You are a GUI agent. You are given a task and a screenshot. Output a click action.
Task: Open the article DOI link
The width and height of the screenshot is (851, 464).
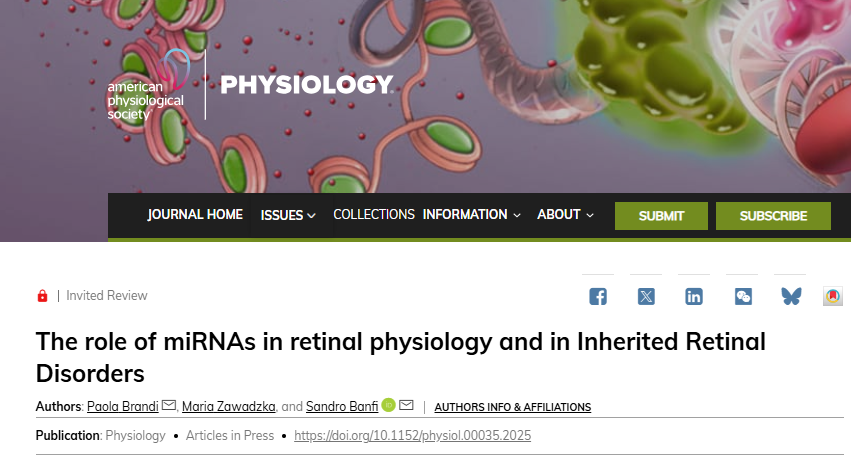point(412,436)
